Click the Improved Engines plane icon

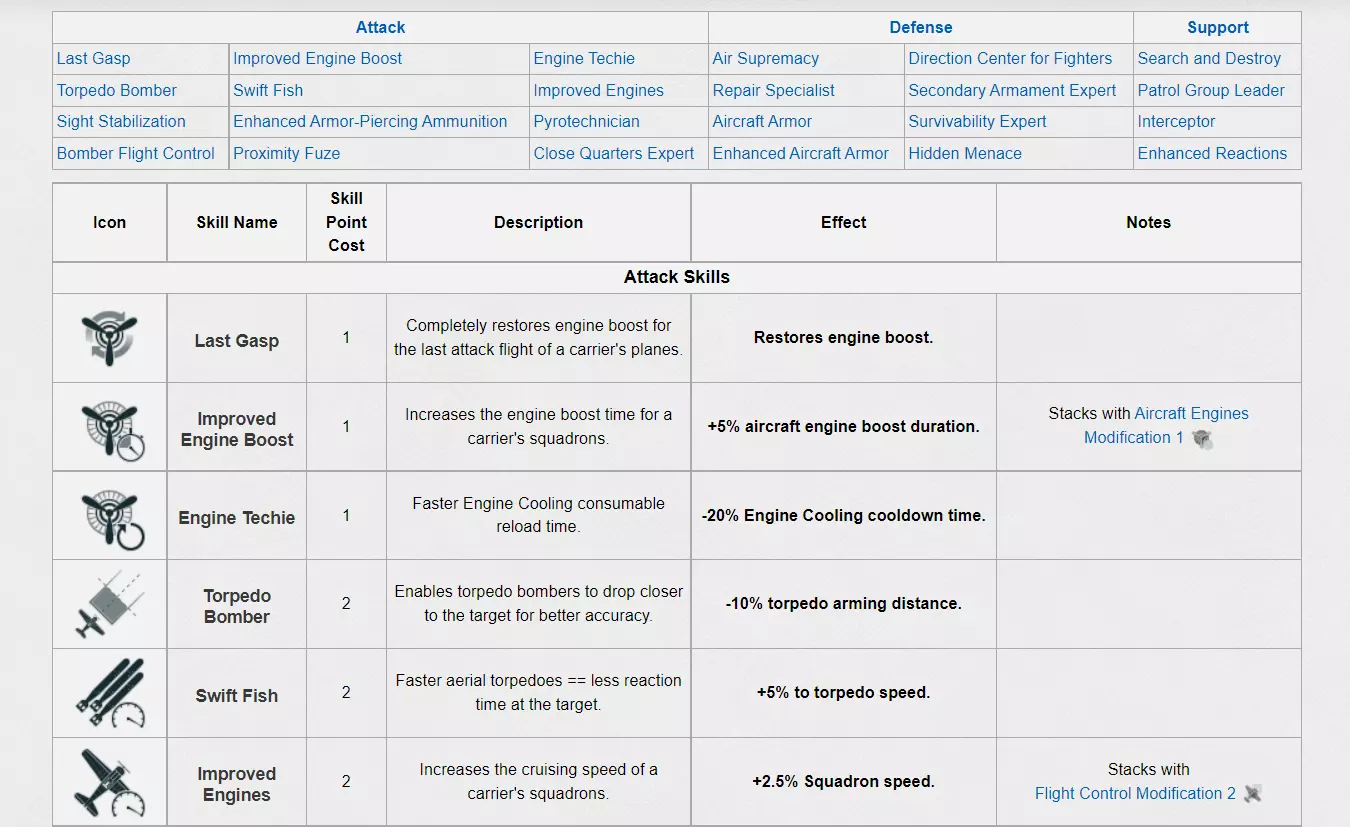(x=110, y=783)
